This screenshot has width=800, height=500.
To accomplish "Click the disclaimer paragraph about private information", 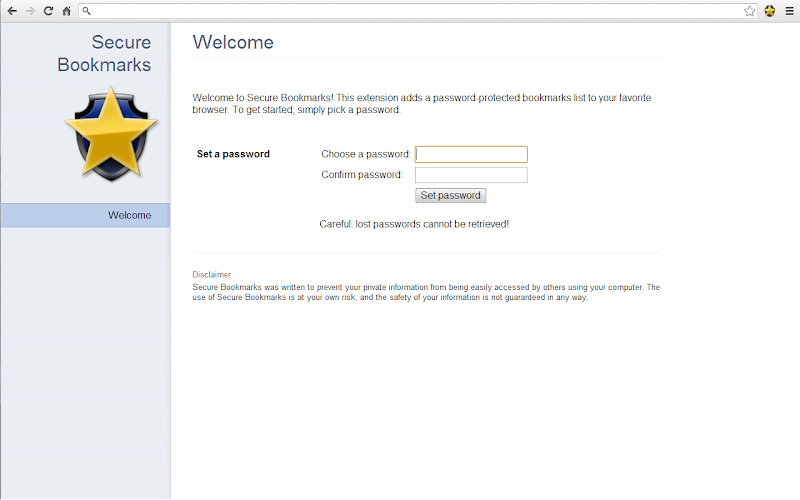I will (x=426, y=292).
